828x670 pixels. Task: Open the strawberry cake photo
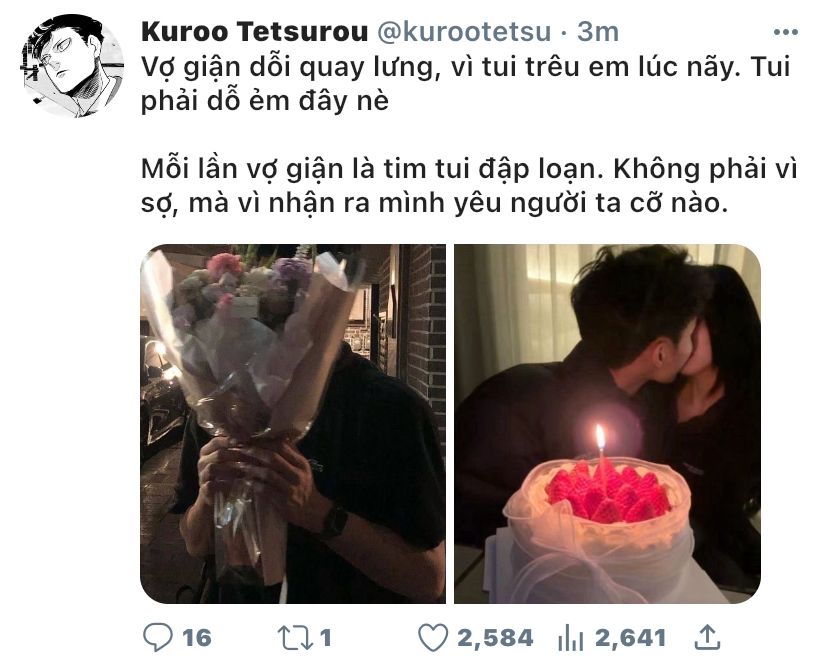607,423
